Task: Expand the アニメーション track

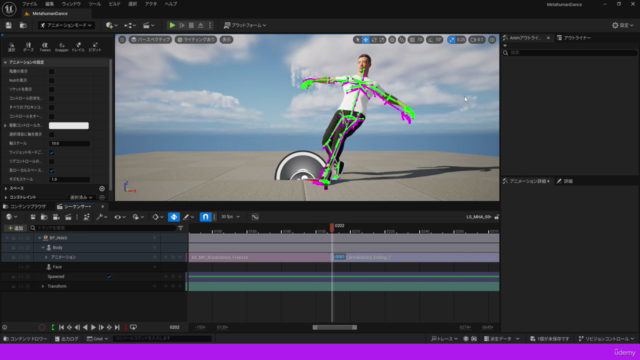Action: [46, 258]
